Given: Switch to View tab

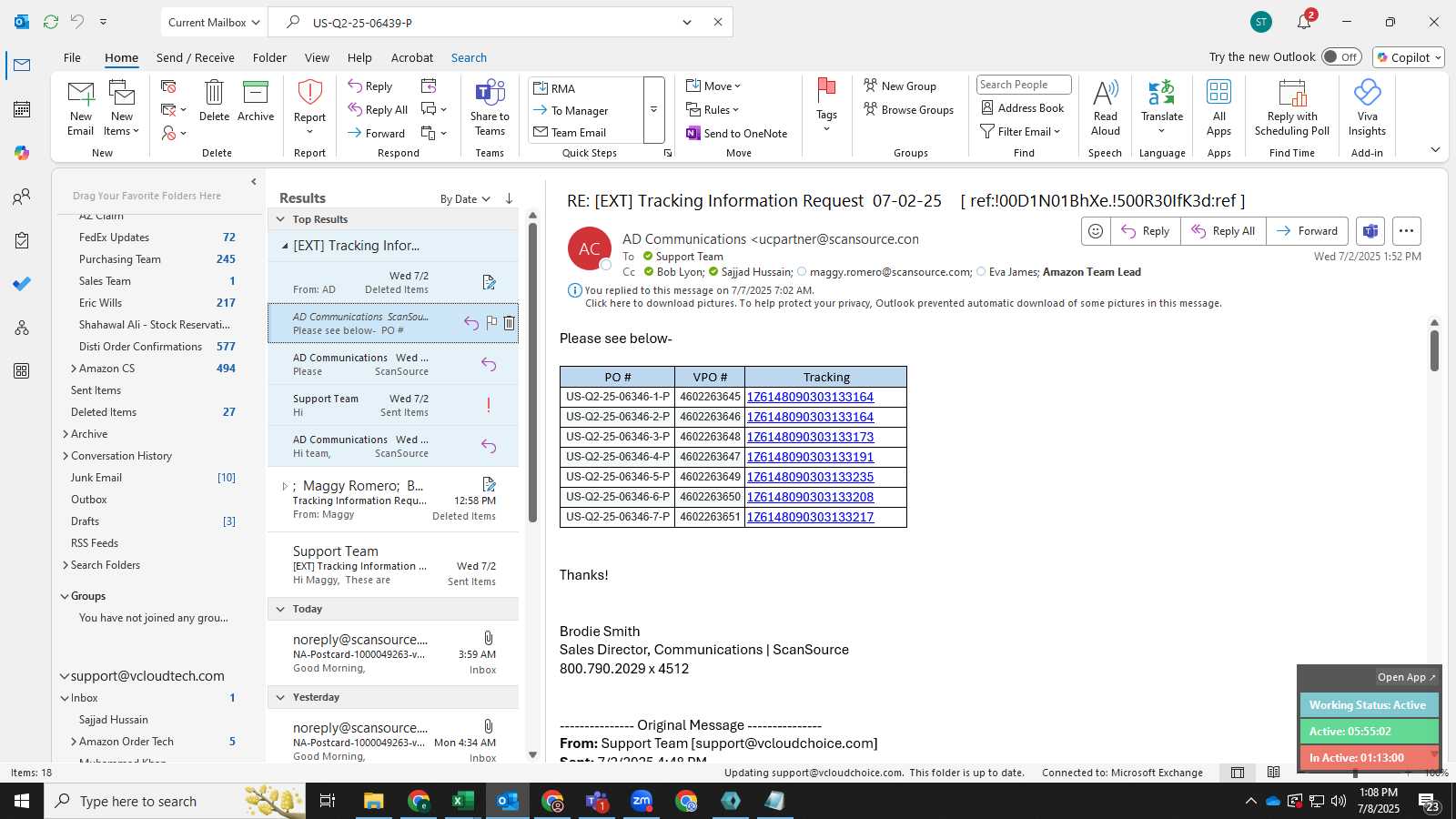Looking at the screenshot, I should click(317, 57).
